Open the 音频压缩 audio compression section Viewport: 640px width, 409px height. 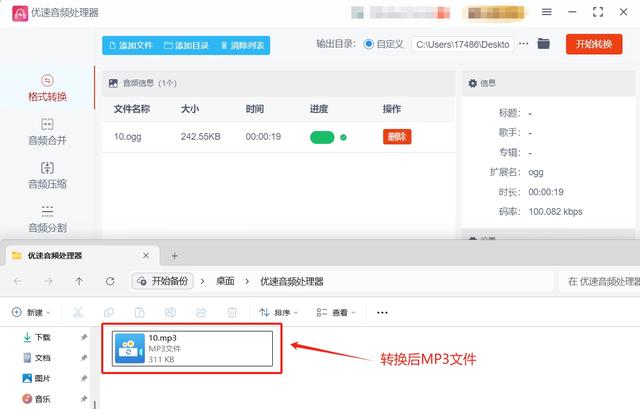[x=47, y=175]
